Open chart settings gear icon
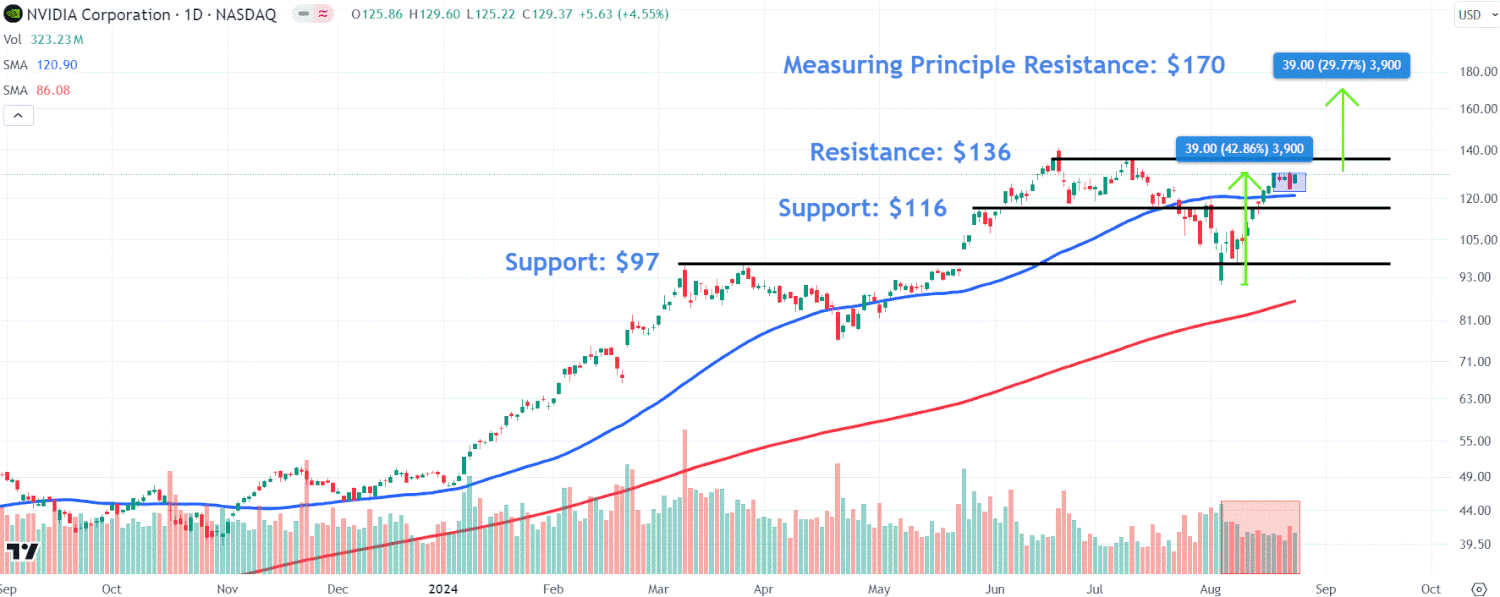 coord(1479,587)
